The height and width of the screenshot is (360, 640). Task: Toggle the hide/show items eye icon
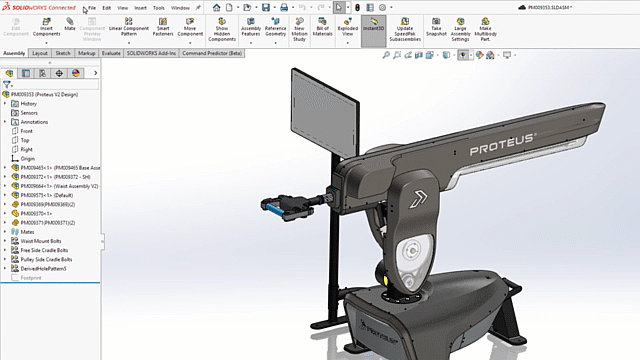click(x=462, y=55)
